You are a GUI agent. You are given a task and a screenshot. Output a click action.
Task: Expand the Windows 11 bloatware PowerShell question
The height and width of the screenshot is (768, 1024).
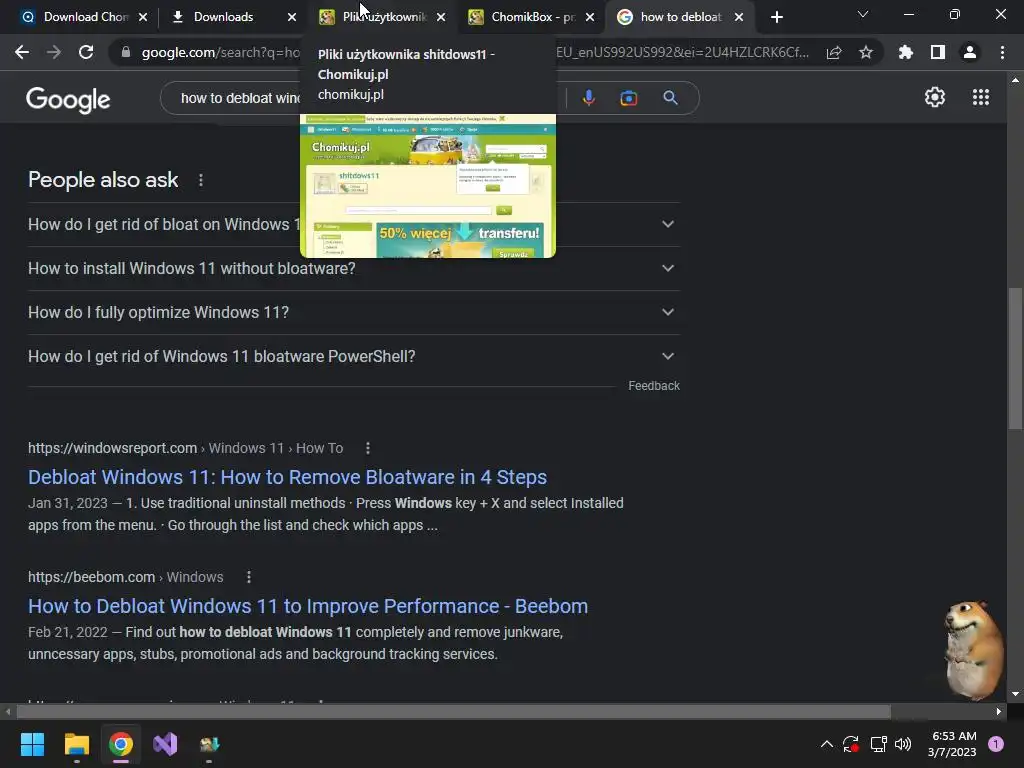(x=354, y=357)
